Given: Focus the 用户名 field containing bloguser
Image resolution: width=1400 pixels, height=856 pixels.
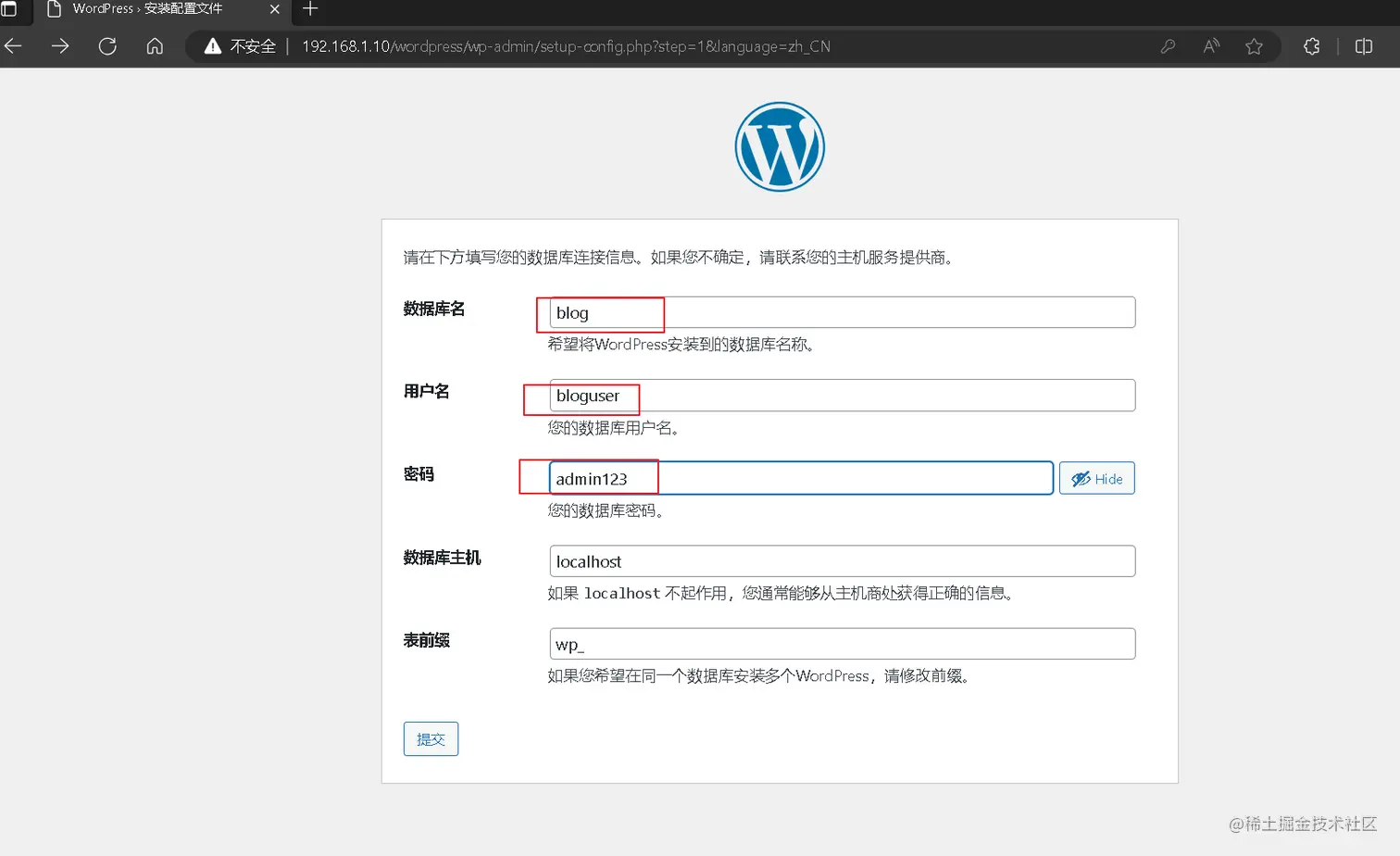Looking at the screenshot, I should pos(842,396).
